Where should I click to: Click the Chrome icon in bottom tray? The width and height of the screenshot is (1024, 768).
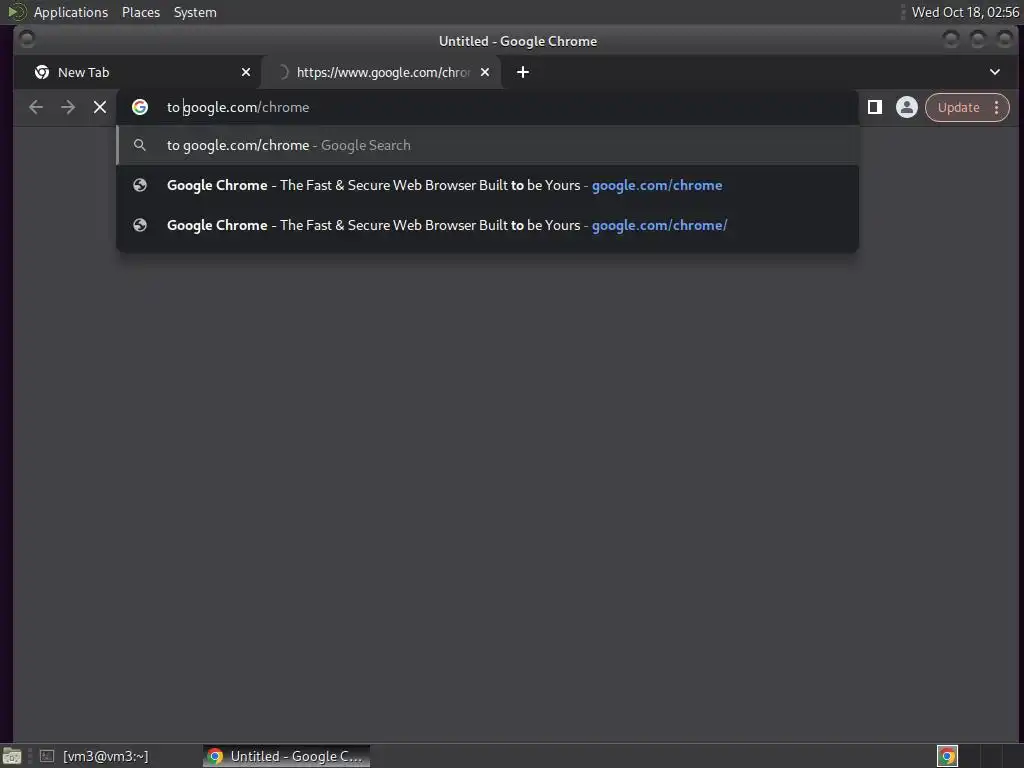(947, 756)
